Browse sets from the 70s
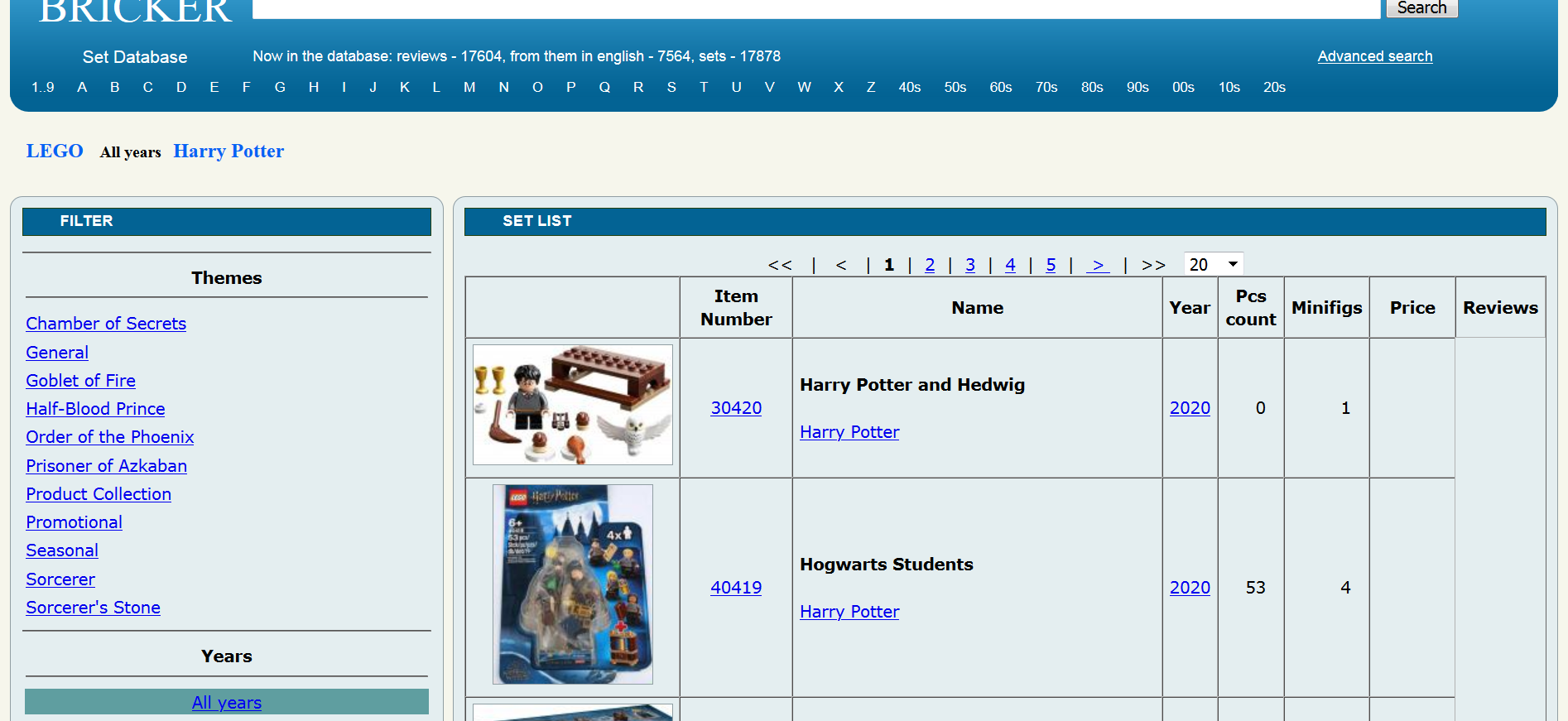 1046,87
